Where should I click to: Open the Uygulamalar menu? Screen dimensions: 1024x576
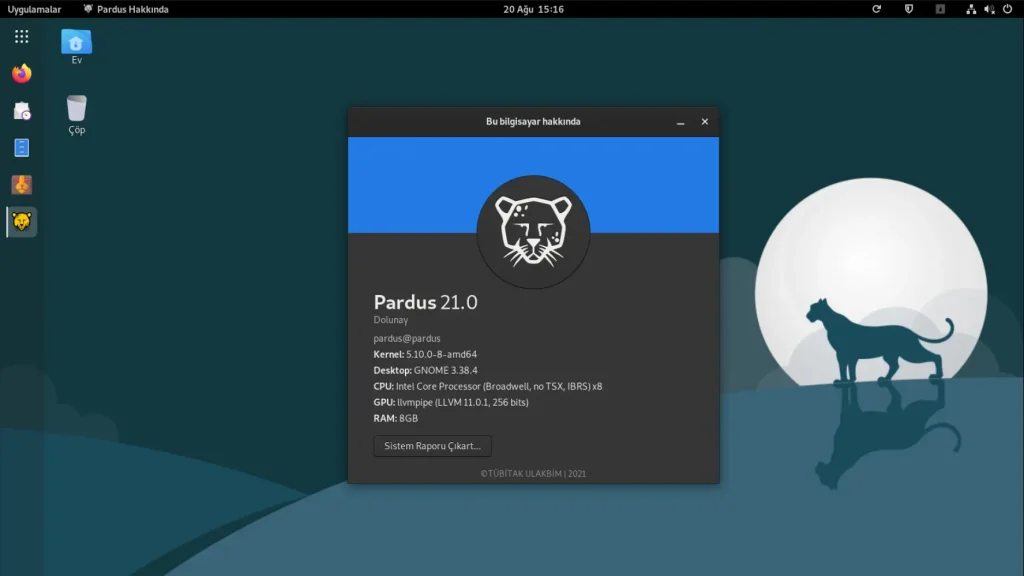point(34,9)
